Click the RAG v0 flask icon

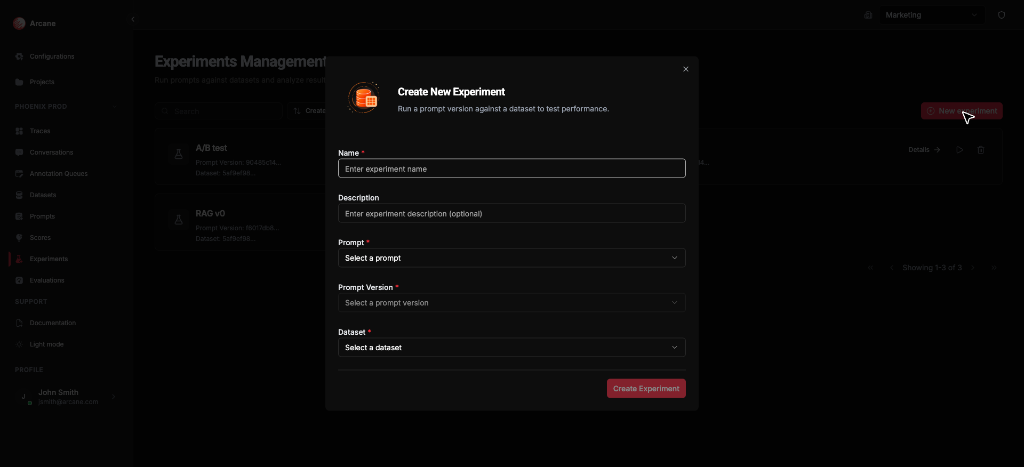tap(178, 219)
